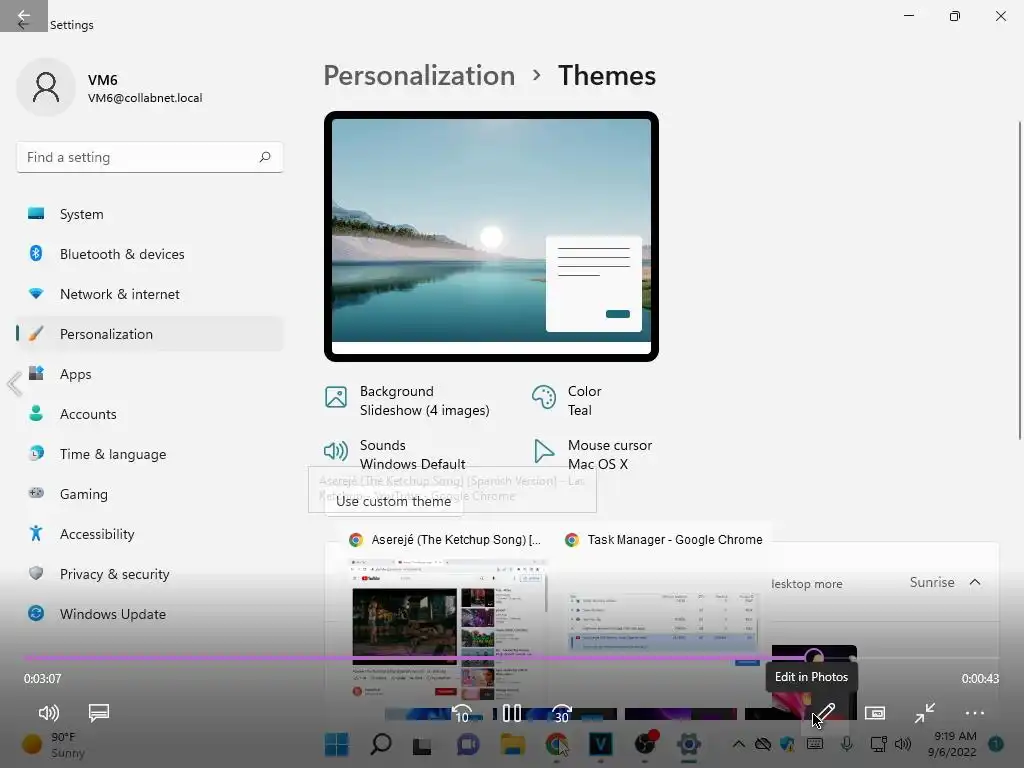Open Task View on the taskbar
The image size is (1024, 768).
pyautogui.click(x=422, y=745)
